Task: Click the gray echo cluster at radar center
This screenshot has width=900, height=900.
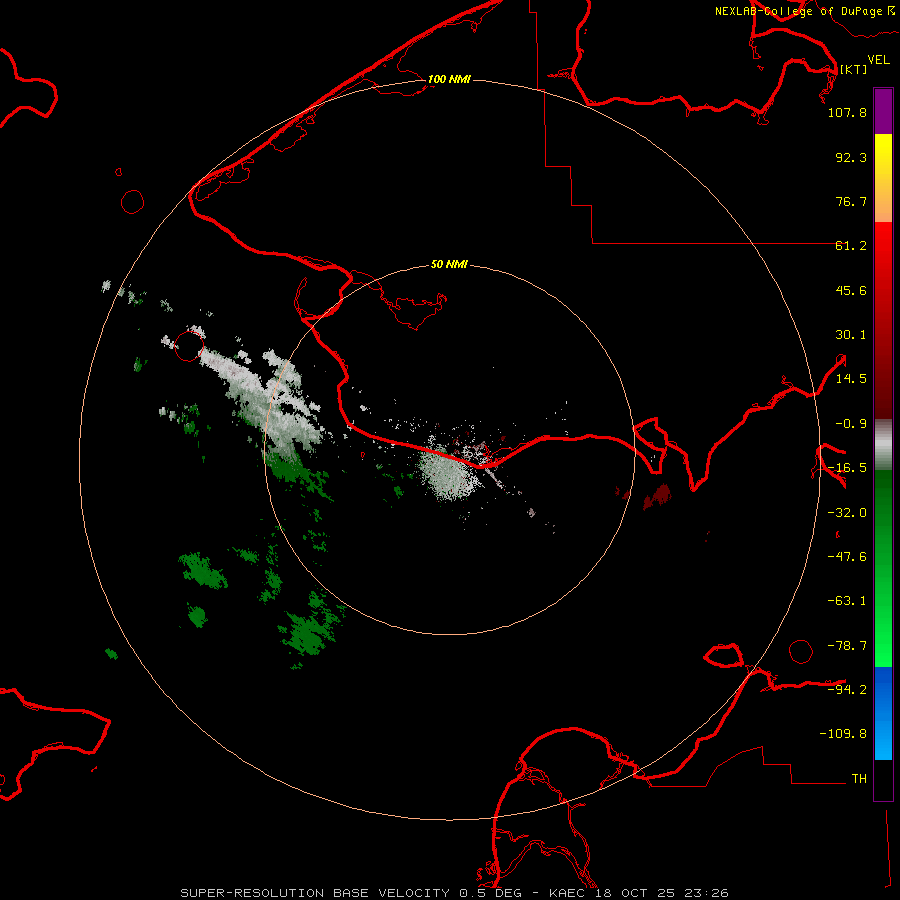Action: (449, 475)
